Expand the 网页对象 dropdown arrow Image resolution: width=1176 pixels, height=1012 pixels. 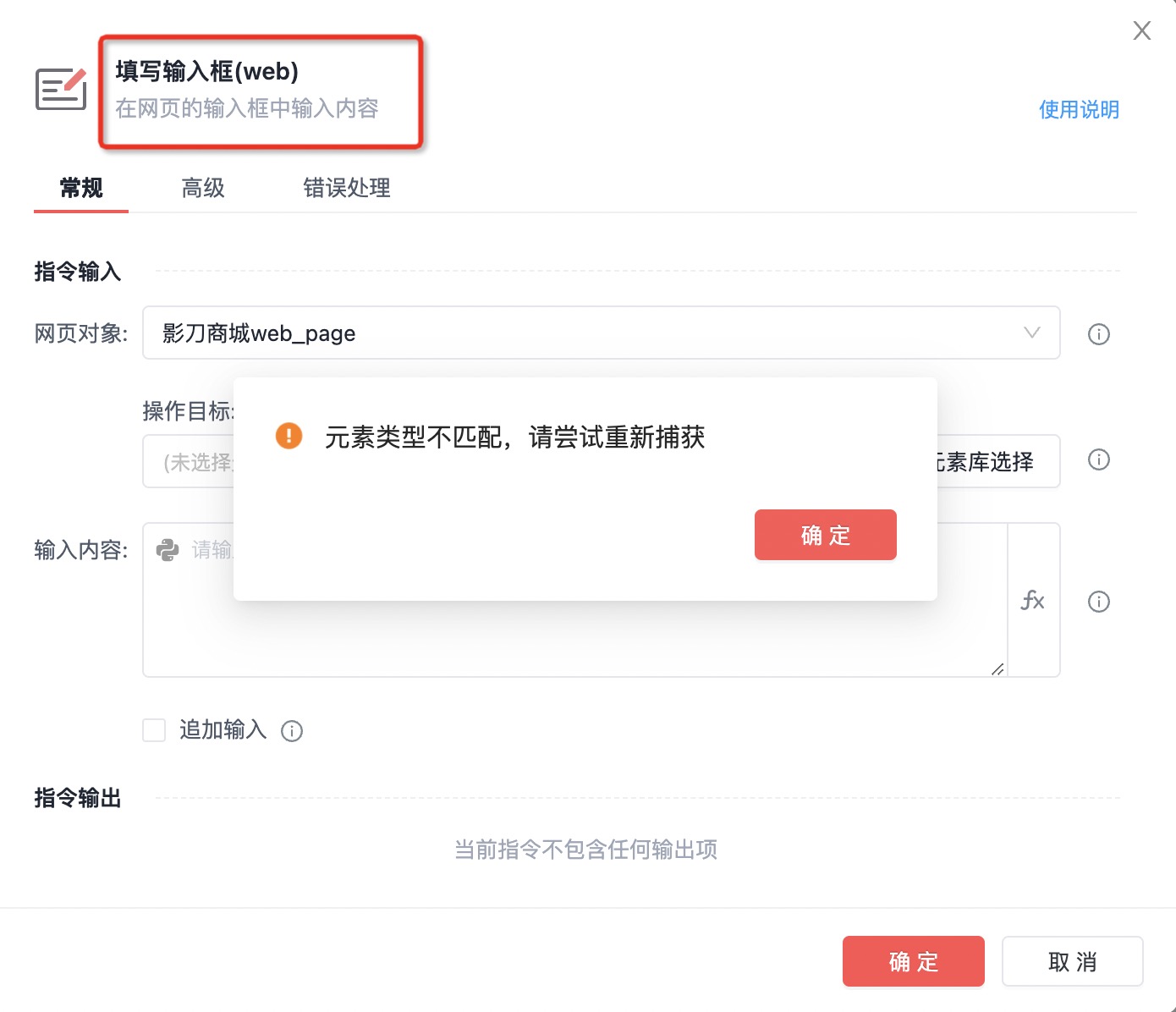click(x=1031, y=333)
